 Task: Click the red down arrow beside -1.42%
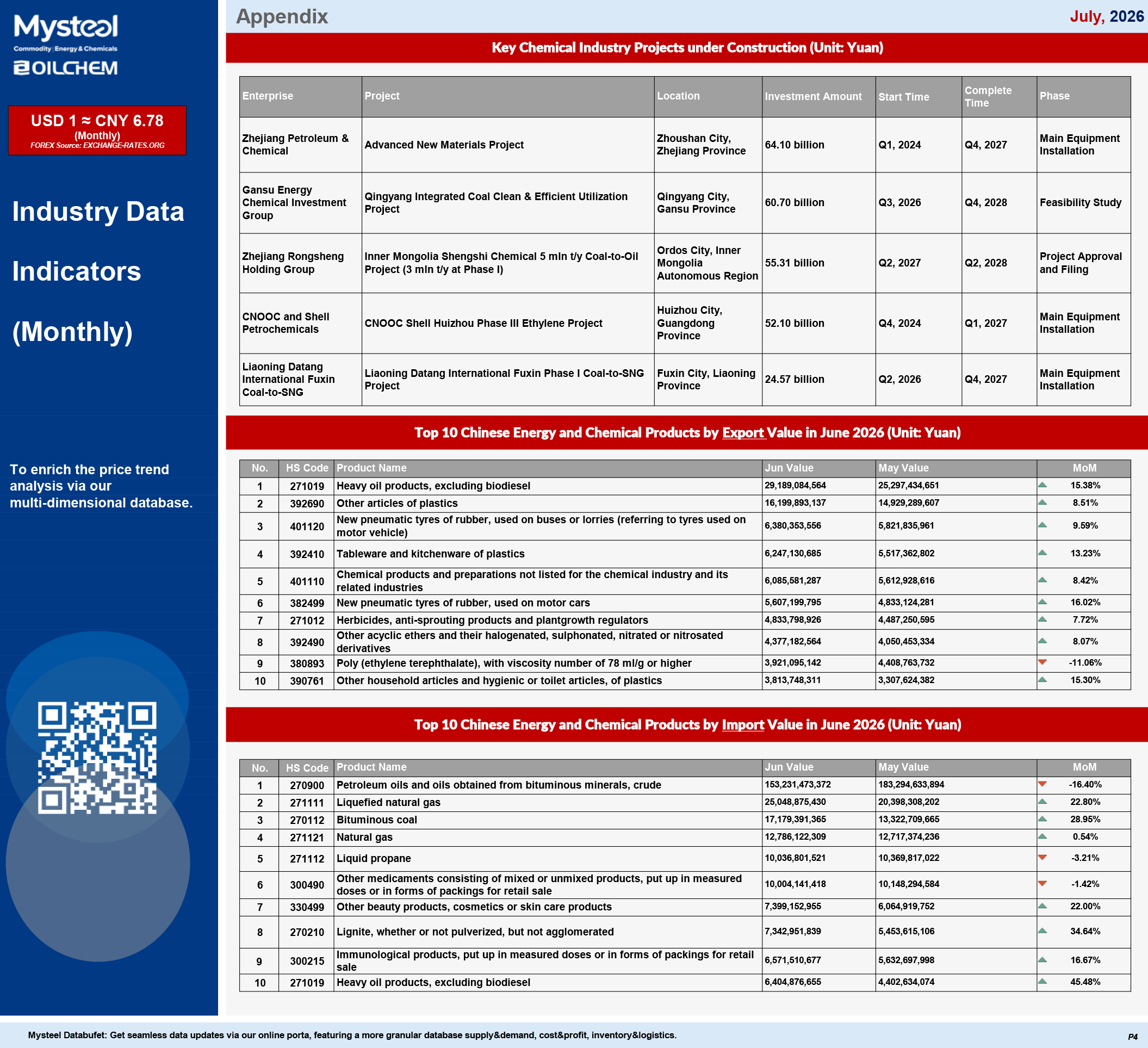1042,883
